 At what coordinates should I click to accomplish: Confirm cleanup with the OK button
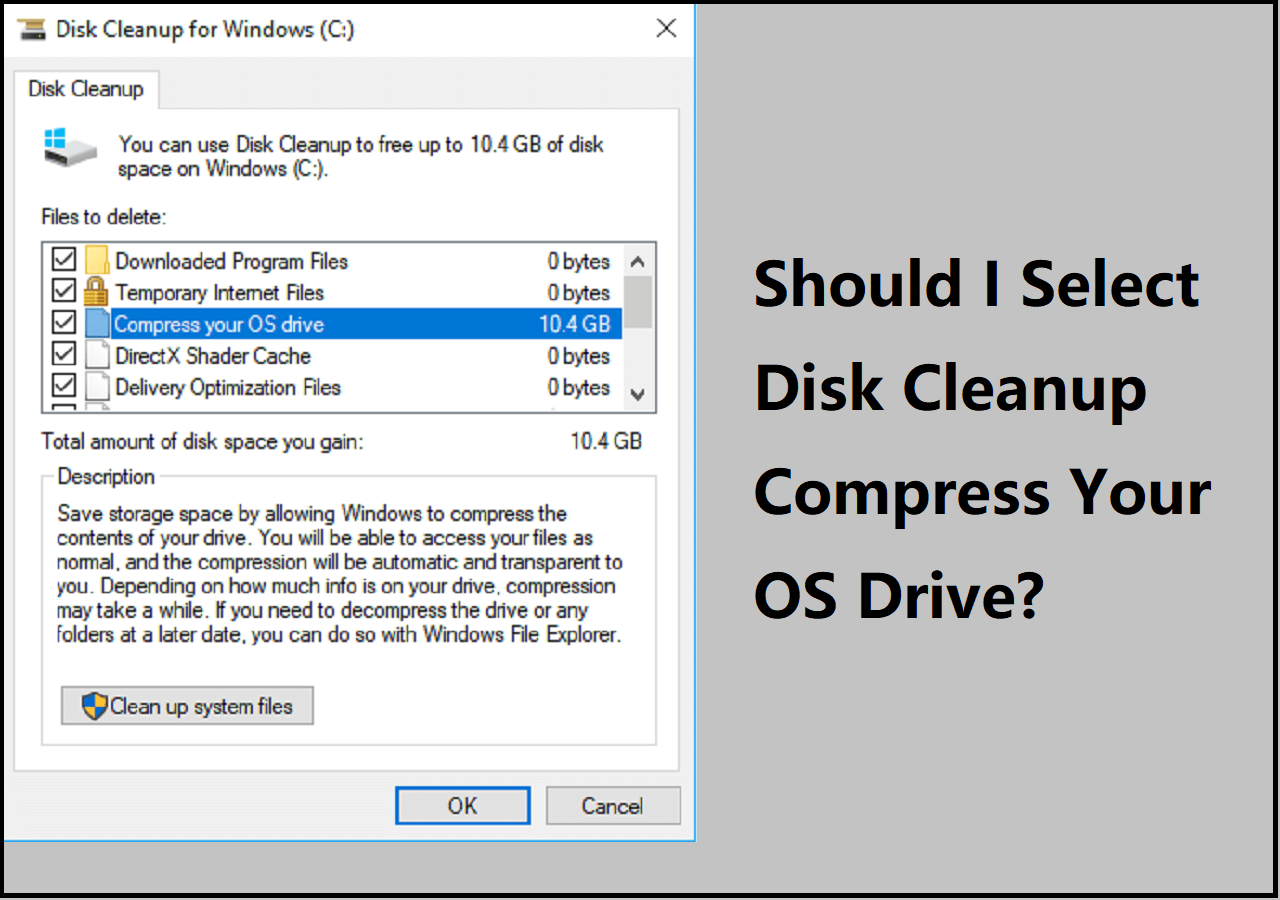(x=462, y=806)
